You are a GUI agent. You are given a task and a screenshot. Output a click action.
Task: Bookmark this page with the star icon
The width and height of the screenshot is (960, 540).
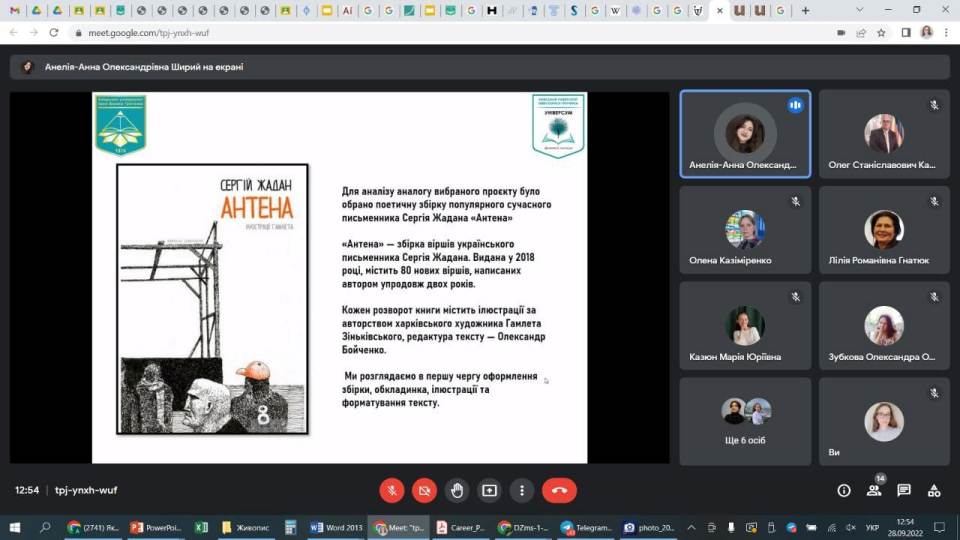point(881,32)
